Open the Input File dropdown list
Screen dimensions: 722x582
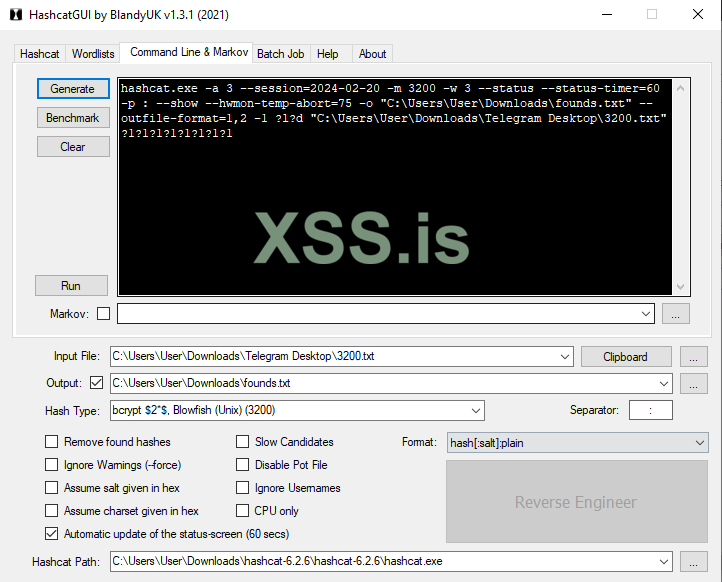pyautogui.click(x=565, y=357)
